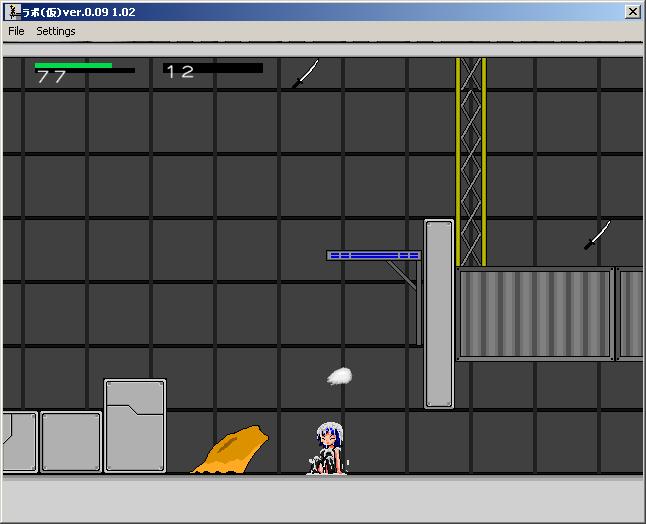Click the white puff cloud sprite
Viewport: 646px width, 524px height.
point(340,376)
